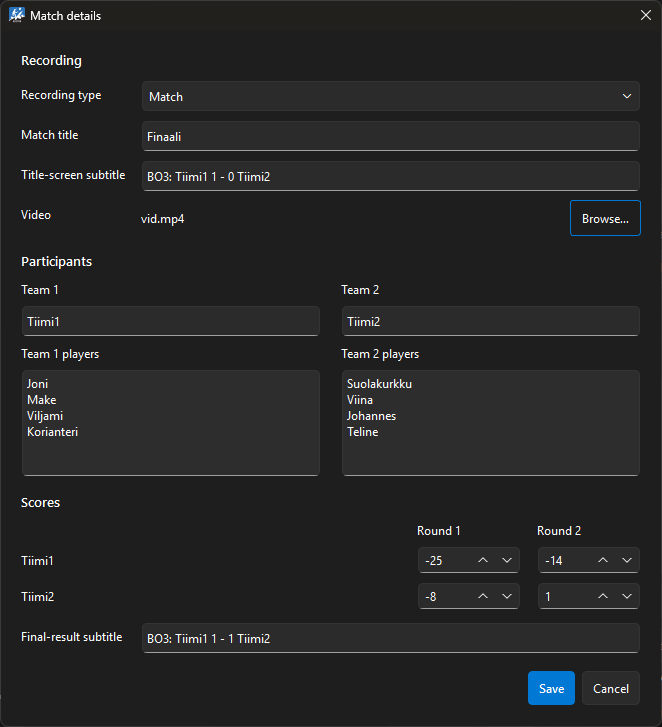Click the Team 1 players label

(x=60, y=354)
